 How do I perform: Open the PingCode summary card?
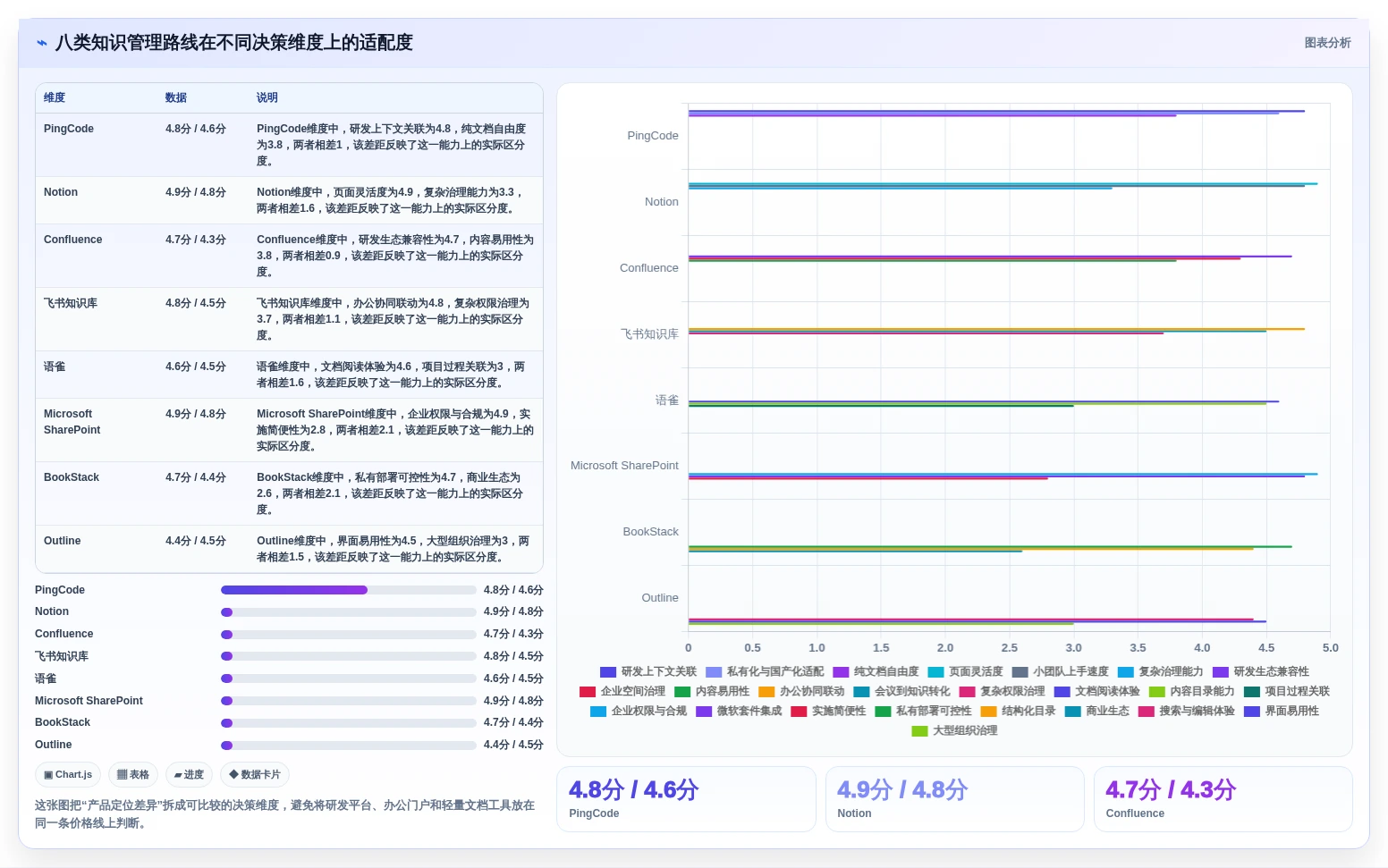click(686, 799)
